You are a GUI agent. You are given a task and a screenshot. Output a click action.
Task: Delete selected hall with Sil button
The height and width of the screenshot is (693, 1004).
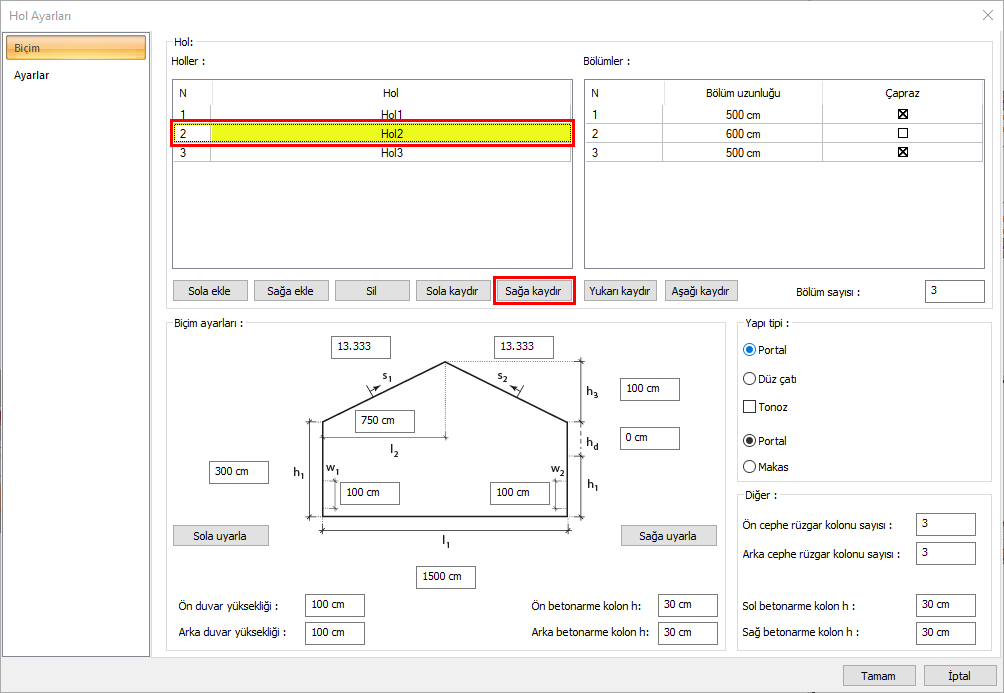click(372, 291)
